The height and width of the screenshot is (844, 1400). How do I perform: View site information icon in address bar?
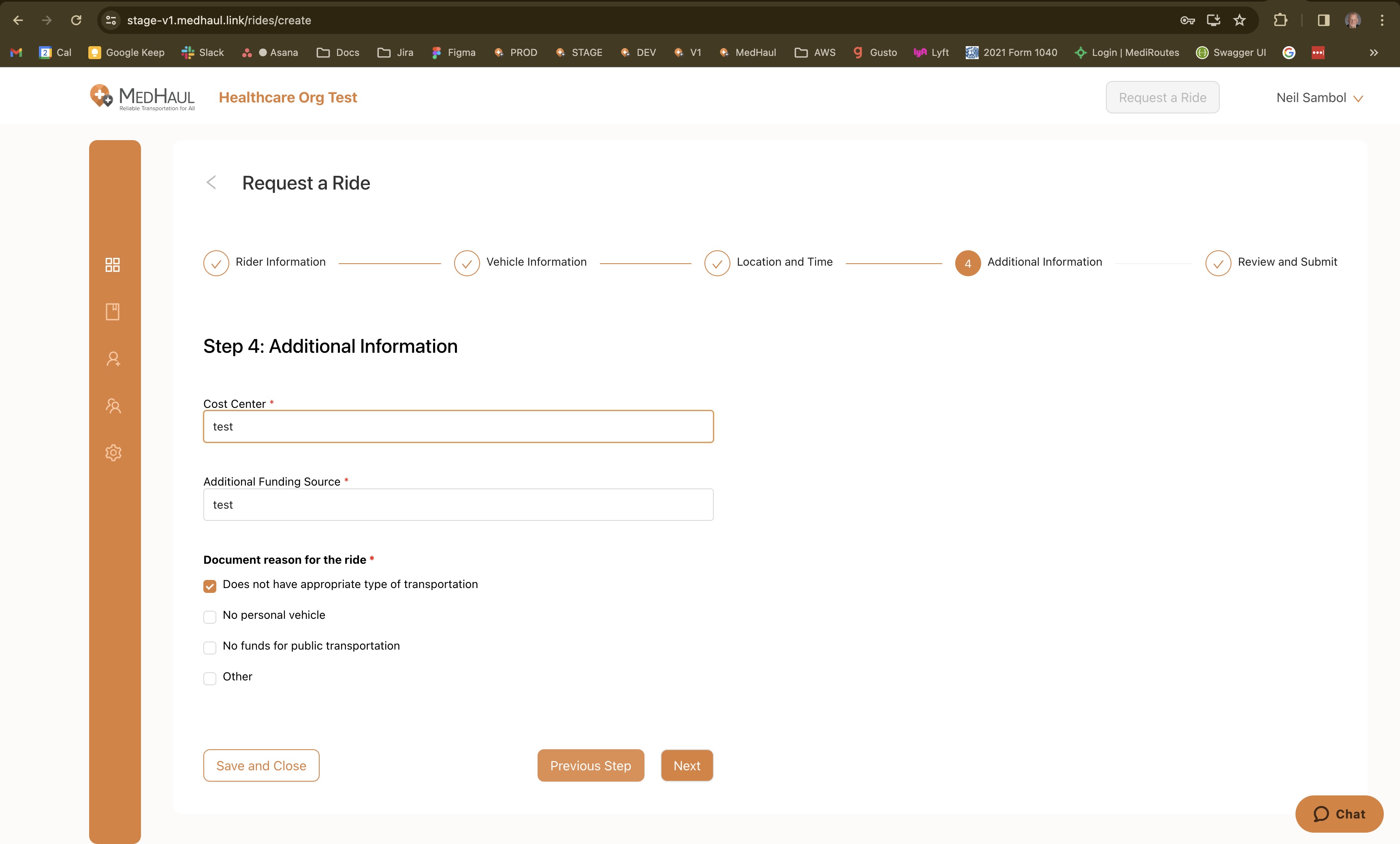point(111,20)
